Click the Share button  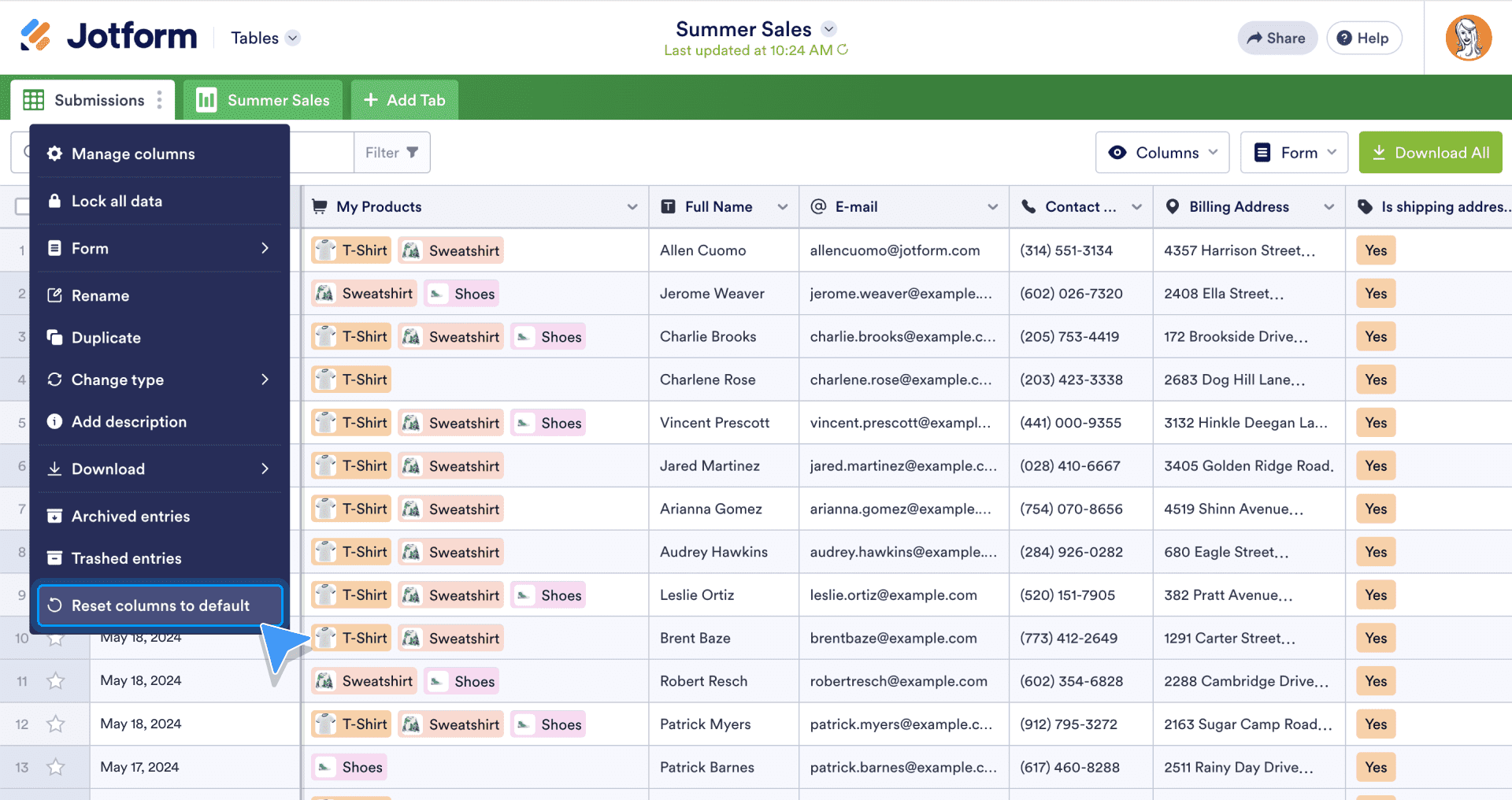(x=1277, y=38)
